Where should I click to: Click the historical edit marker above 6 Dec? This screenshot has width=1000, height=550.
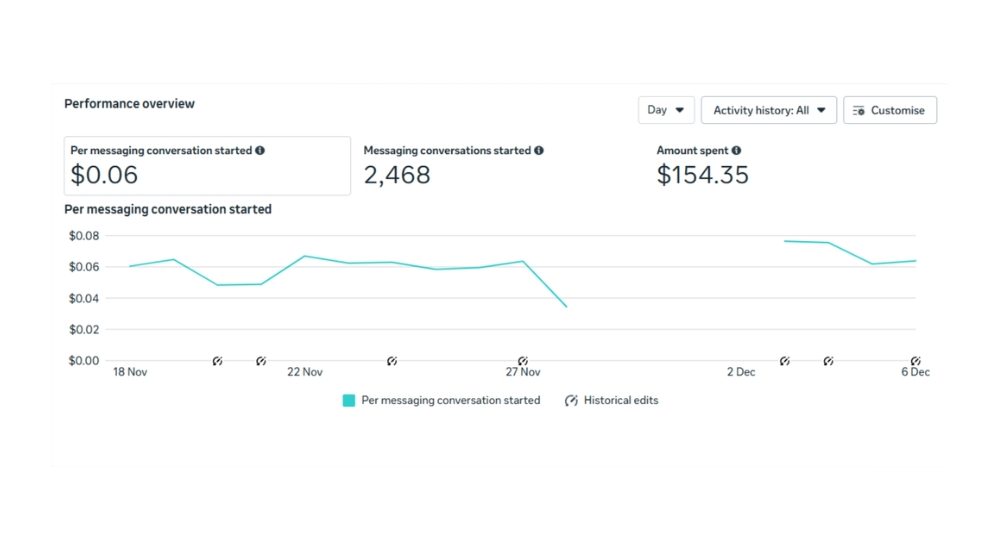(x=915, y=360)
